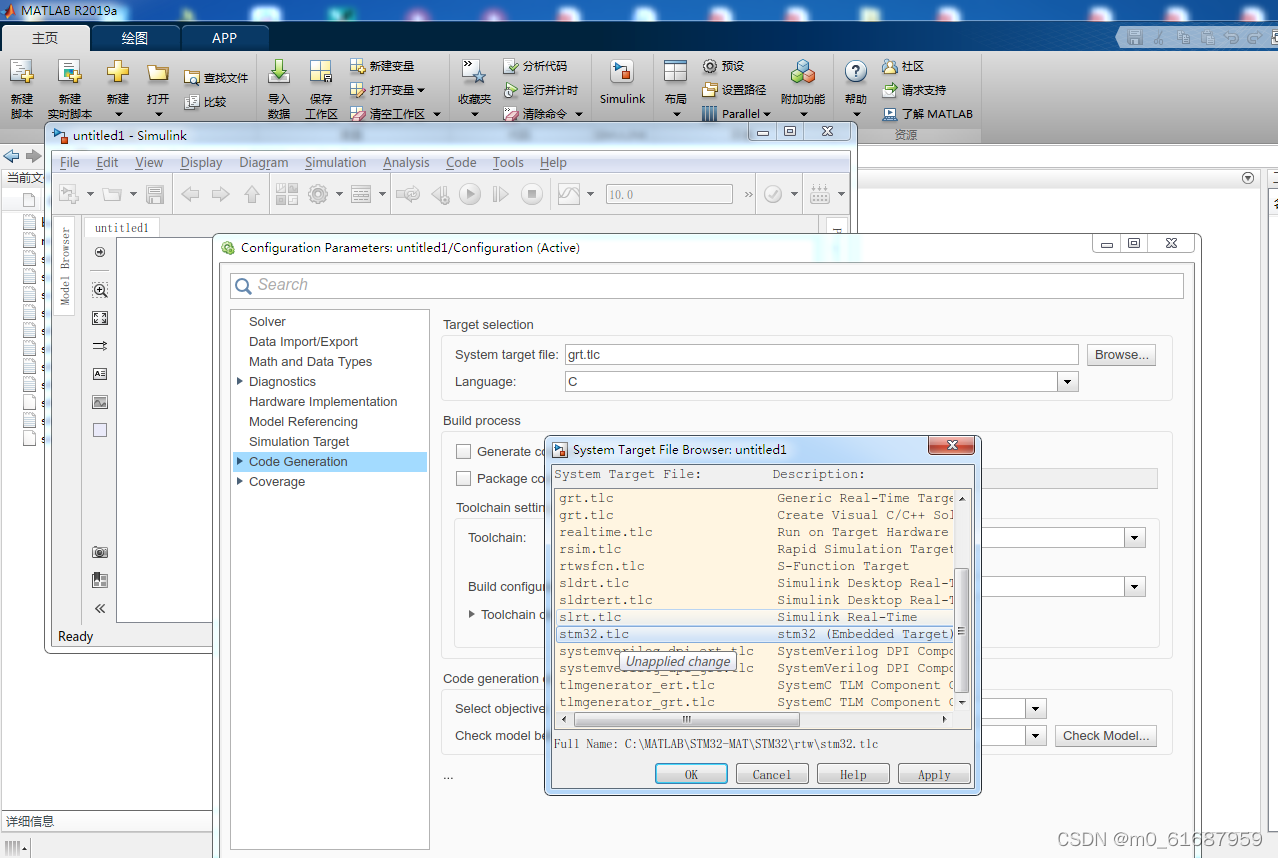Click the Check Model... button

1106,735
